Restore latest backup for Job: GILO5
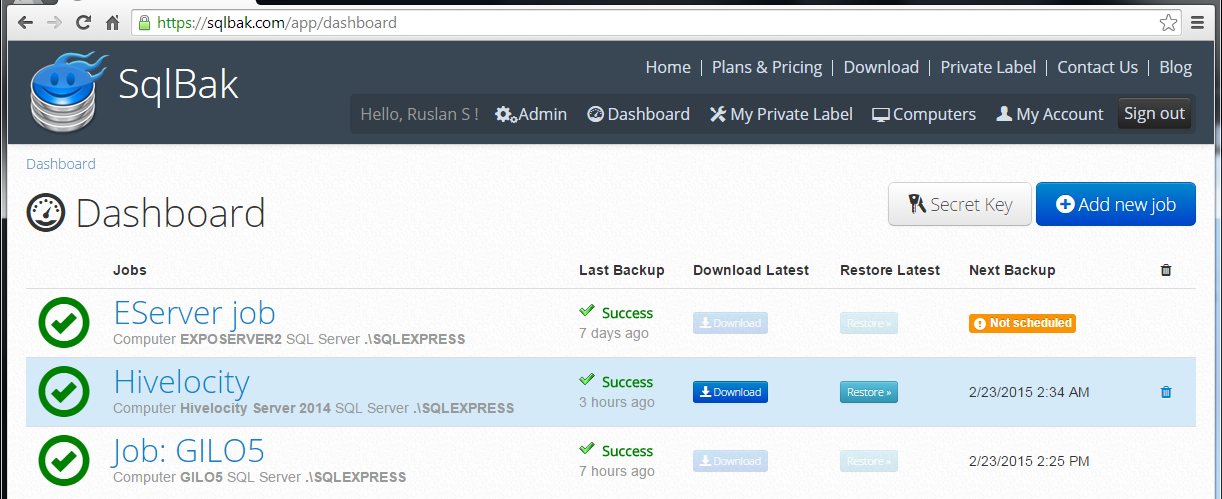The height and width of the screenshot is (499, 1222). pos(869,461)
